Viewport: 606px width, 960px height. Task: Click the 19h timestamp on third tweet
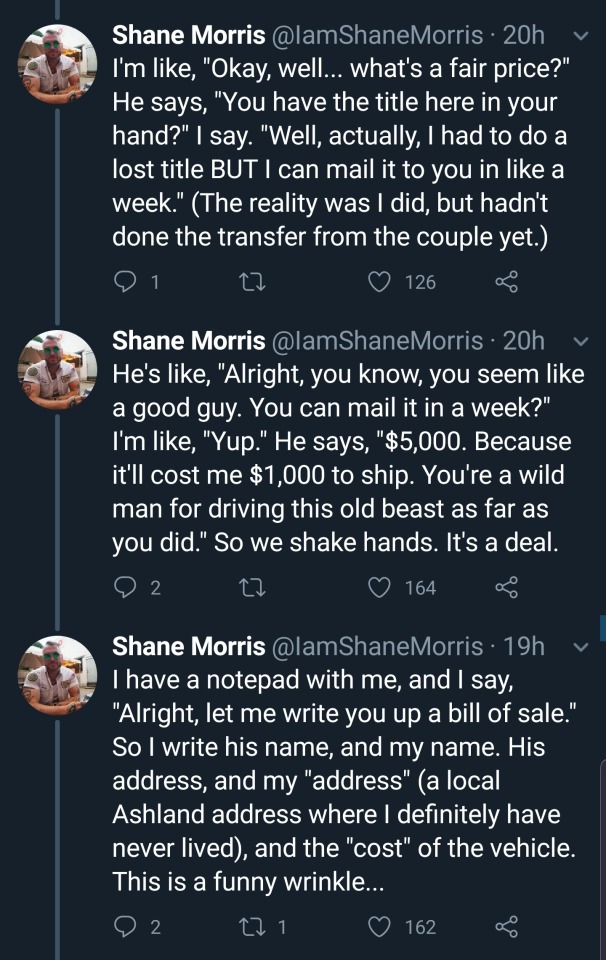(524, 646)
